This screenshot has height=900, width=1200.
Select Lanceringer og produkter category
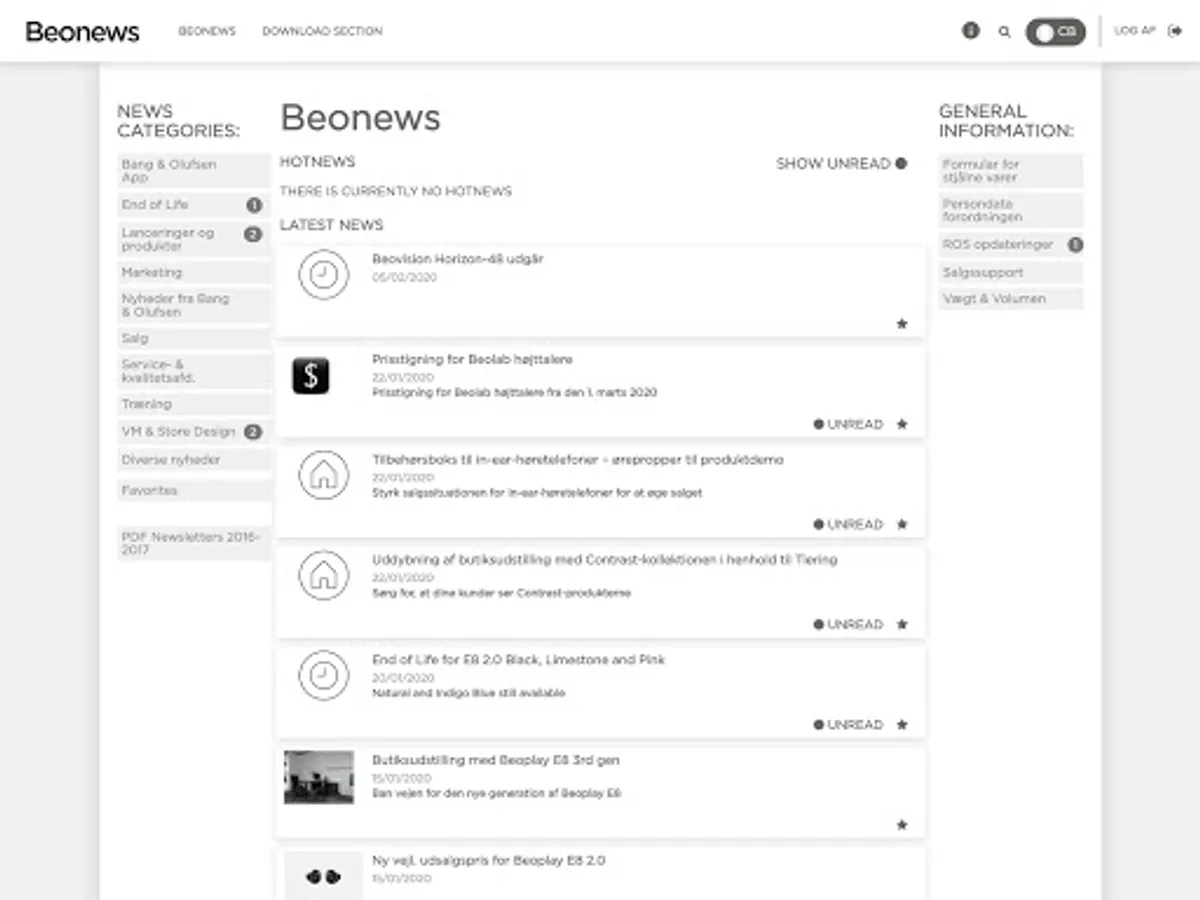click(194, 239)
